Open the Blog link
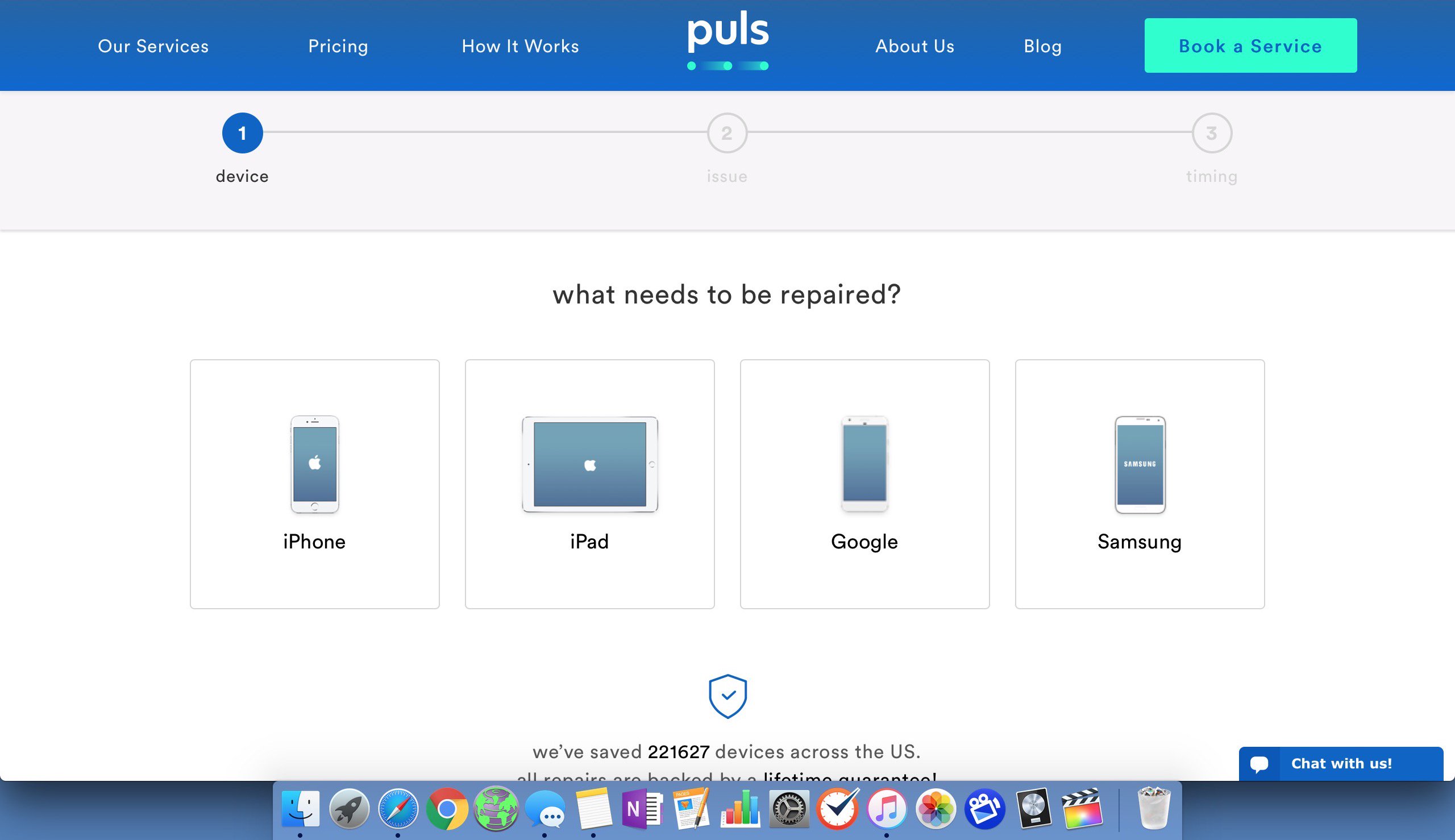The image size is (1455, 840). [x=1043, y=46]
